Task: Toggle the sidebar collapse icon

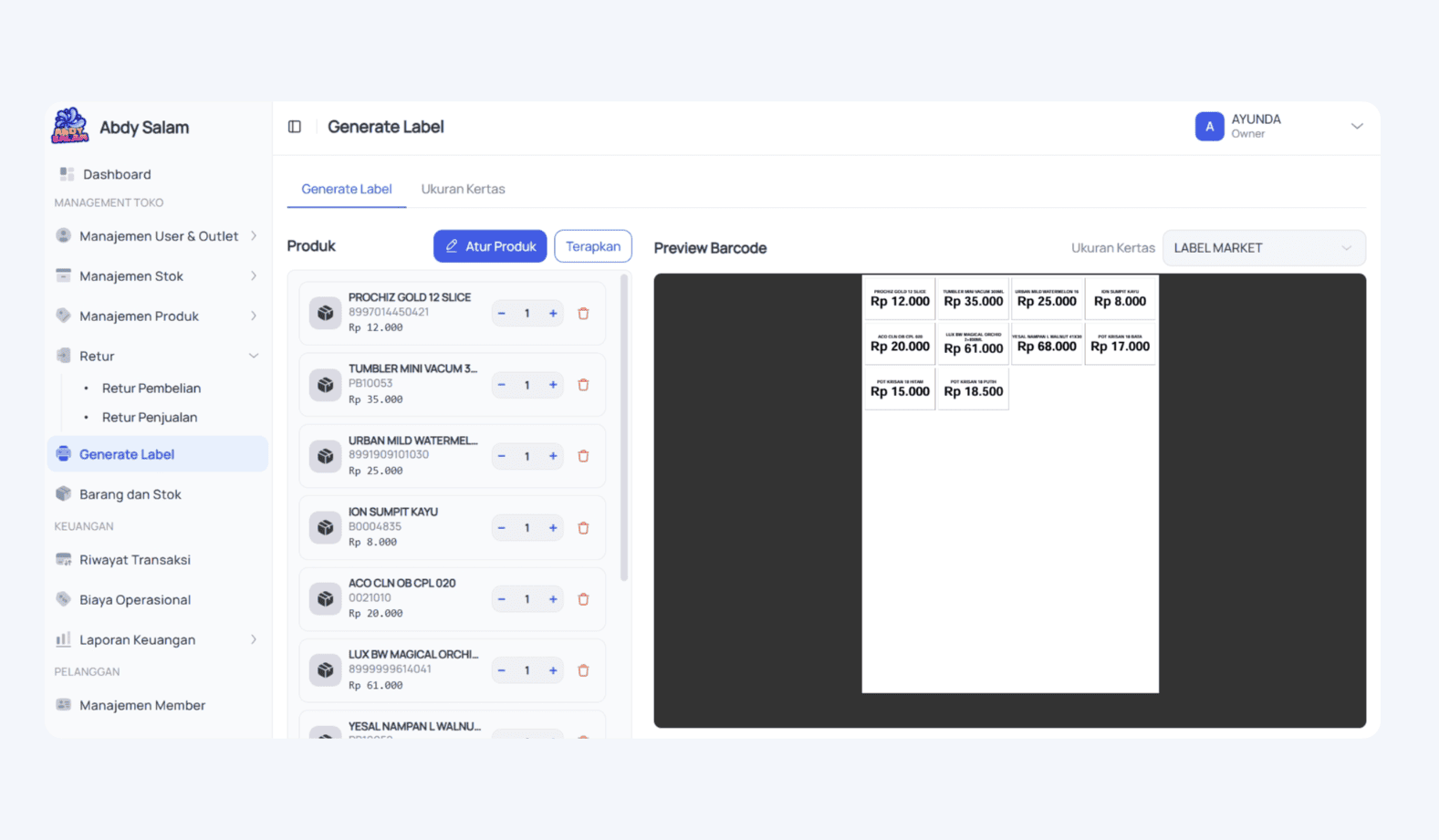Action: pos(295,127)
